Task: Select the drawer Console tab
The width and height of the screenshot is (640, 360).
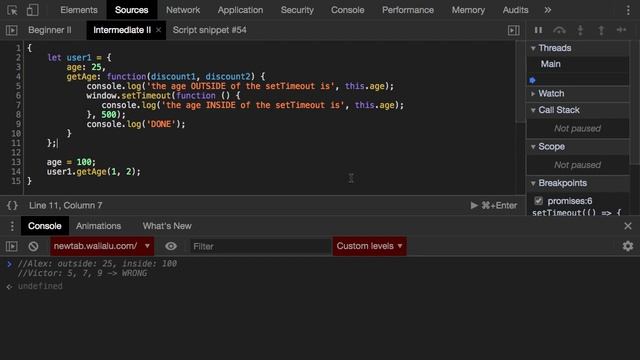Action: (x=44, y=226)
